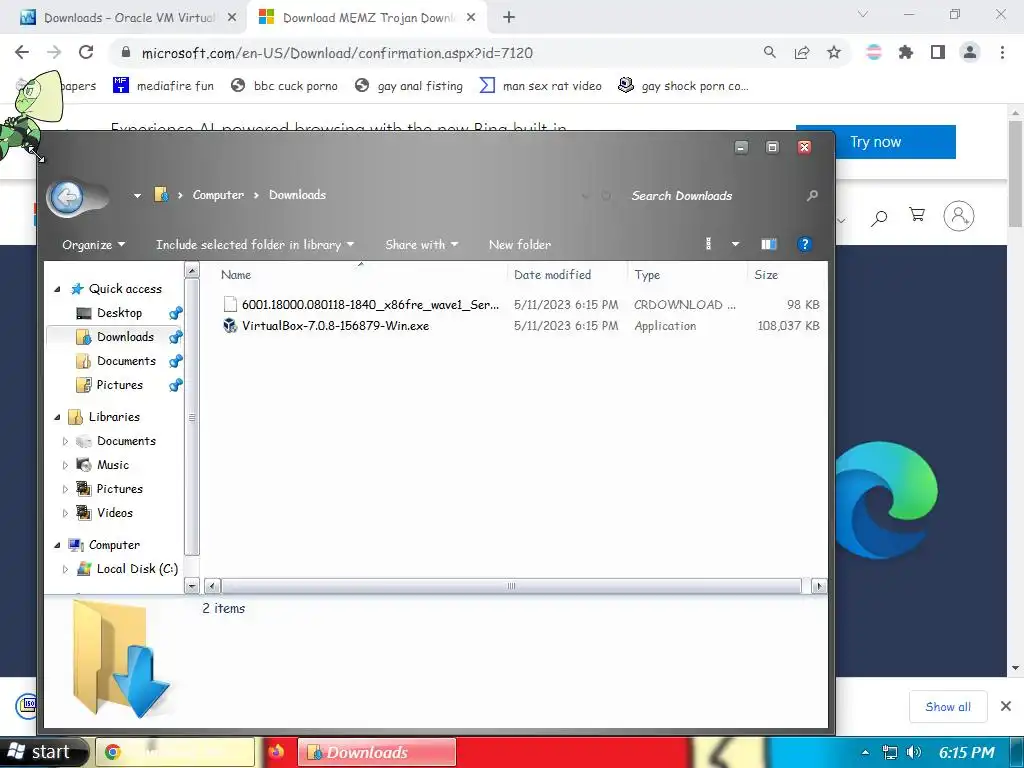This screenshot has width=1024, height=768.
Task: Go back in Chrome browser
Action: [x=22, y=52]
